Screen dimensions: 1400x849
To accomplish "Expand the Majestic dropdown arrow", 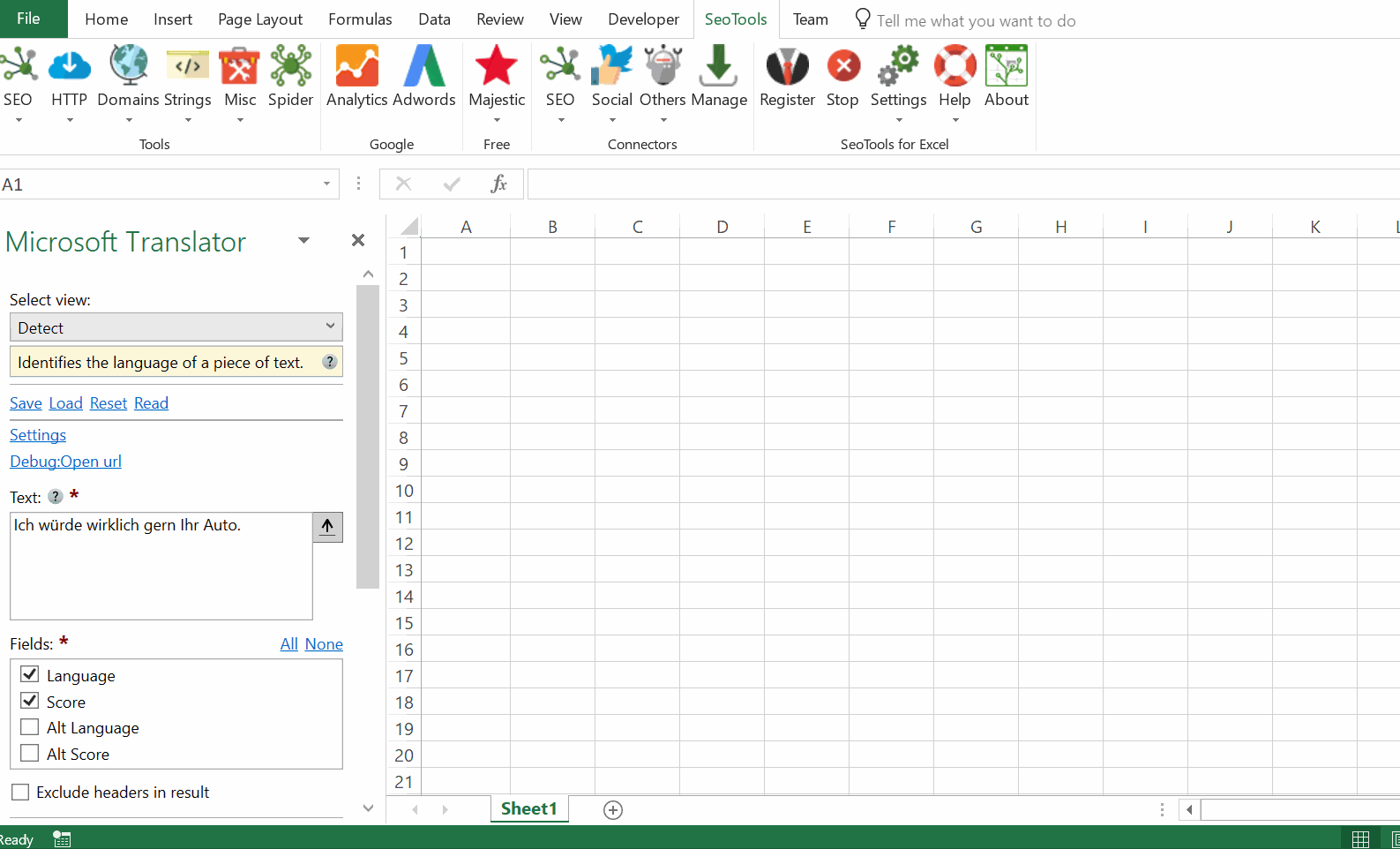I will point(497,120).
